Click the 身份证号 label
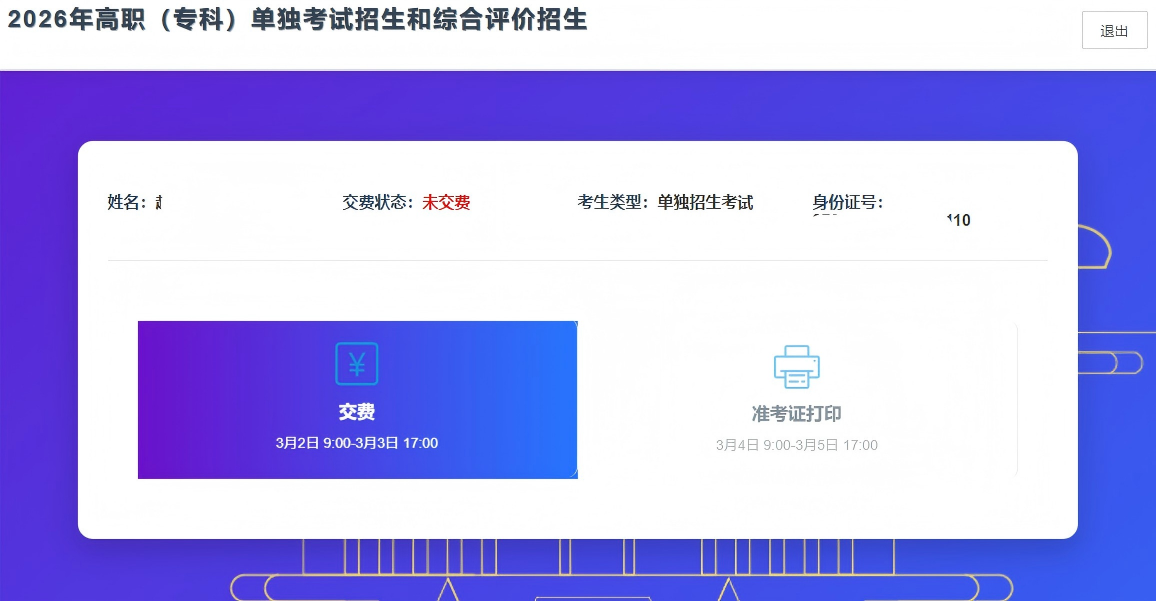 coord(847,202)
